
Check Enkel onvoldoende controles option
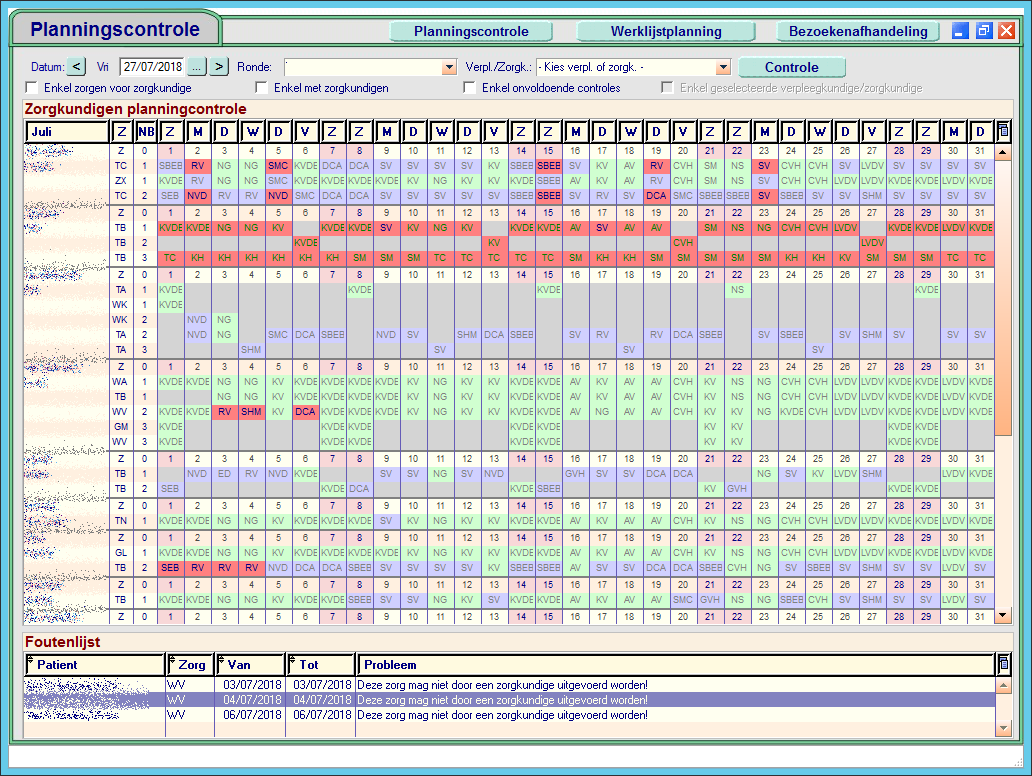pos(470,88)
